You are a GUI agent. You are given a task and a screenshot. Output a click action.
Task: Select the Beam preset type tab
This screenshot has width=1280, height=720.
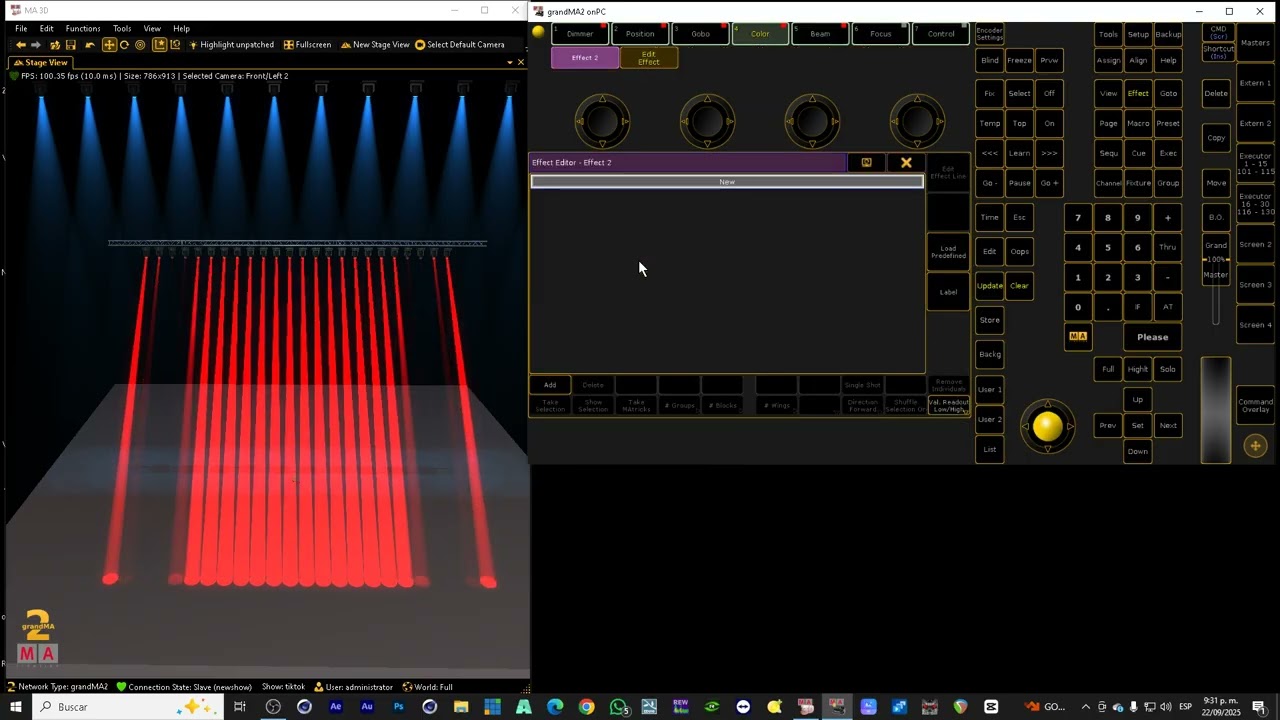[820, 34]
